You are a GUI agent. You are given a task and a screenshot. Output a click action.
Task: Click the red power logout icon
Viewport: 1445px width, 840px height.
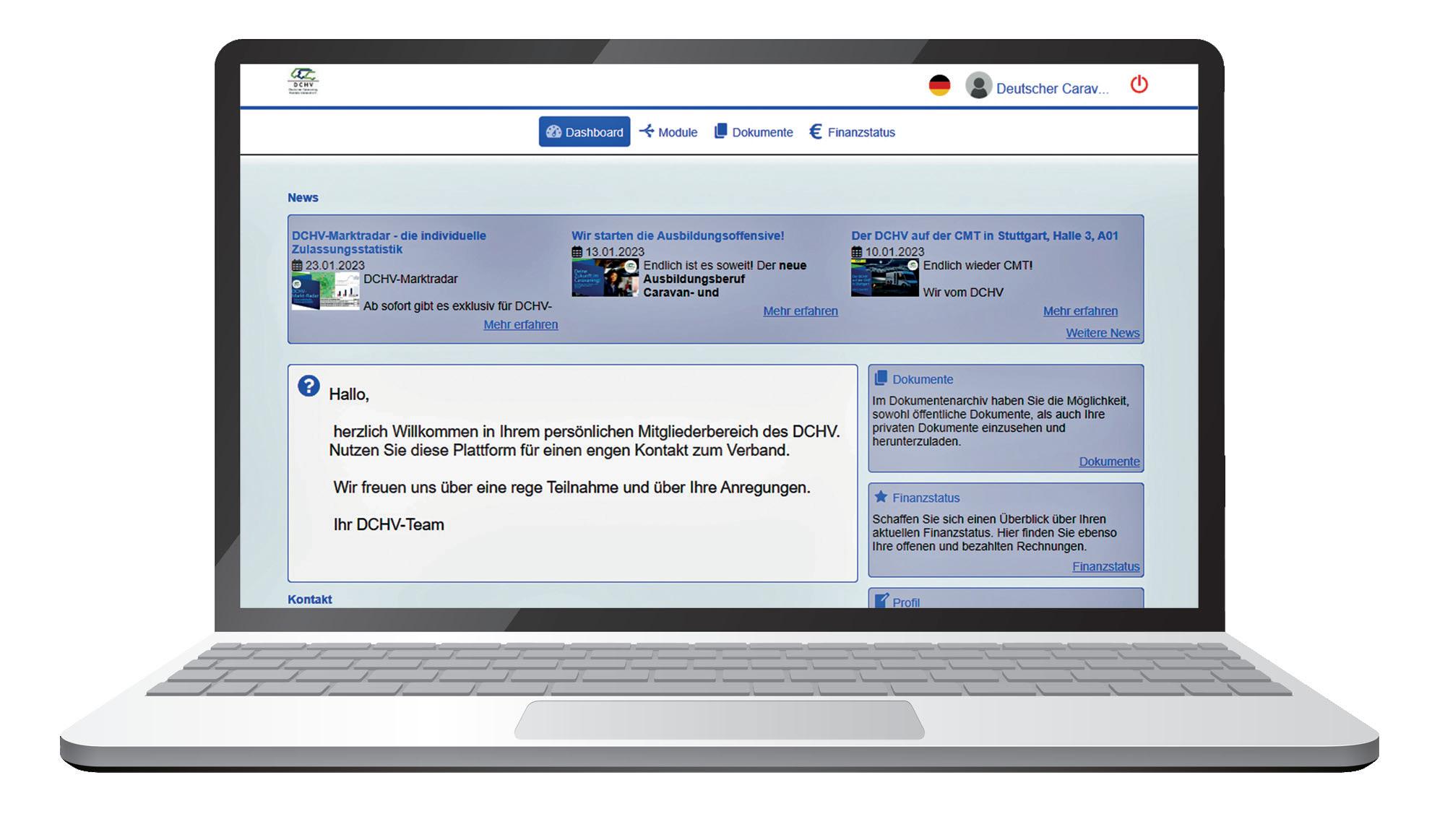coord(1139,85)
